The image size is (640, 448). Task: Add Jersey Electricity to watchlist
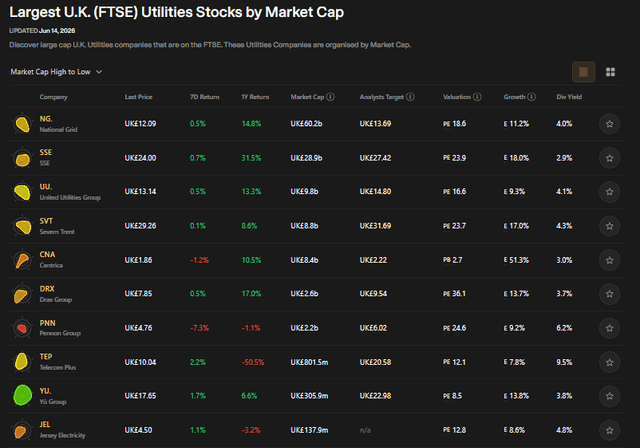[x=609, y=430]
